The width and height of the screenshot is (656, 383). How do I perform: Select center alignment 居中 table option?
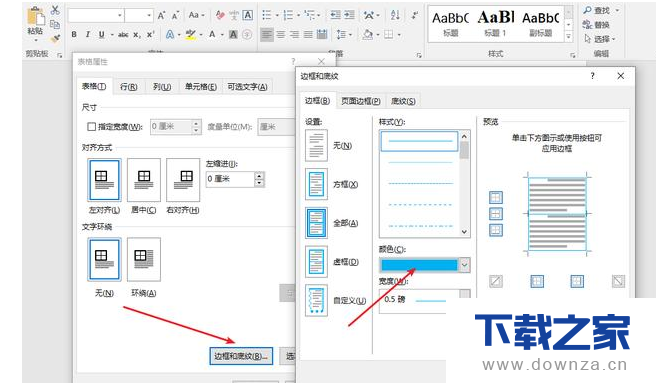coord(144,180)
